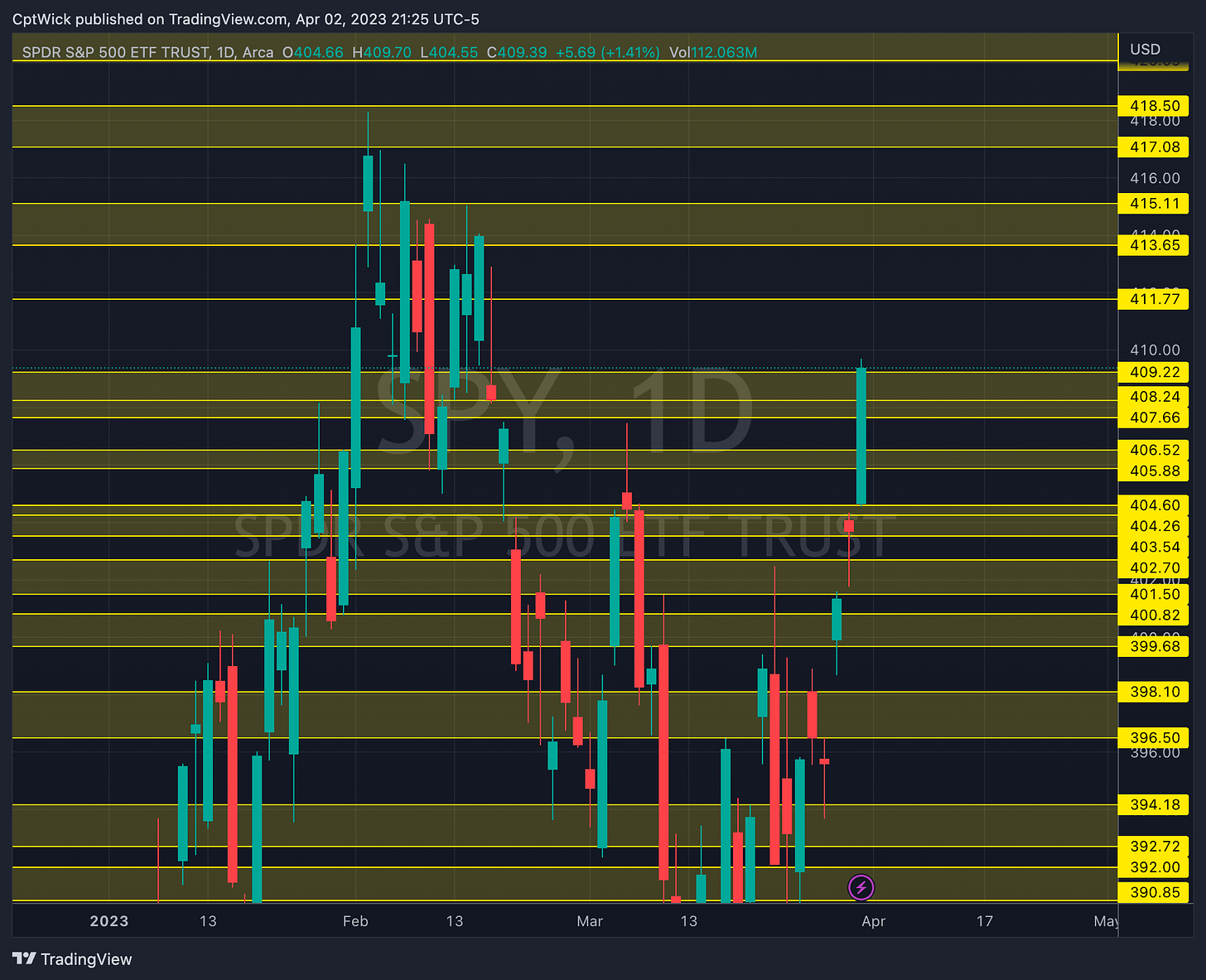Select the 396.50 price level label
The width and height of the screenshot is (1206, 980).
1154,738
